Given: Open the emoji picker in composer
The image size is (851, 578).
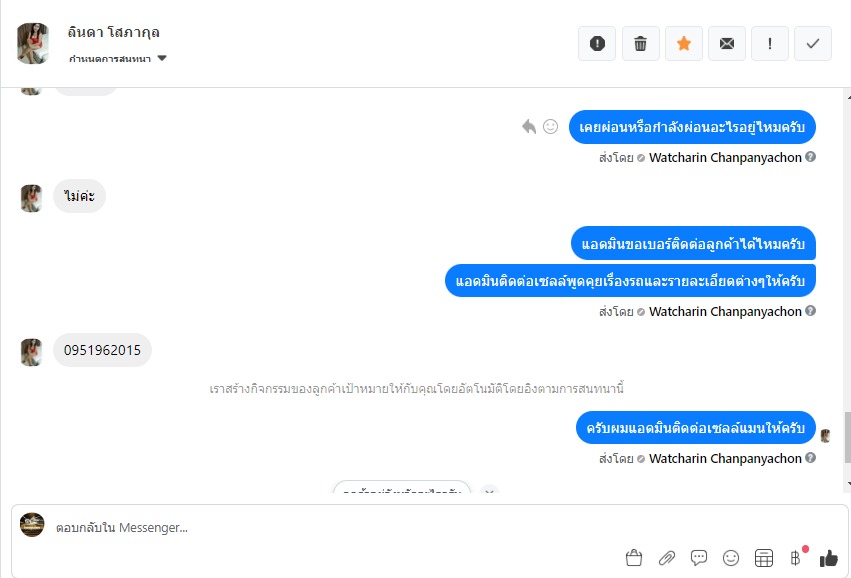Looking at the screenshot, I should tap(731, 557).
